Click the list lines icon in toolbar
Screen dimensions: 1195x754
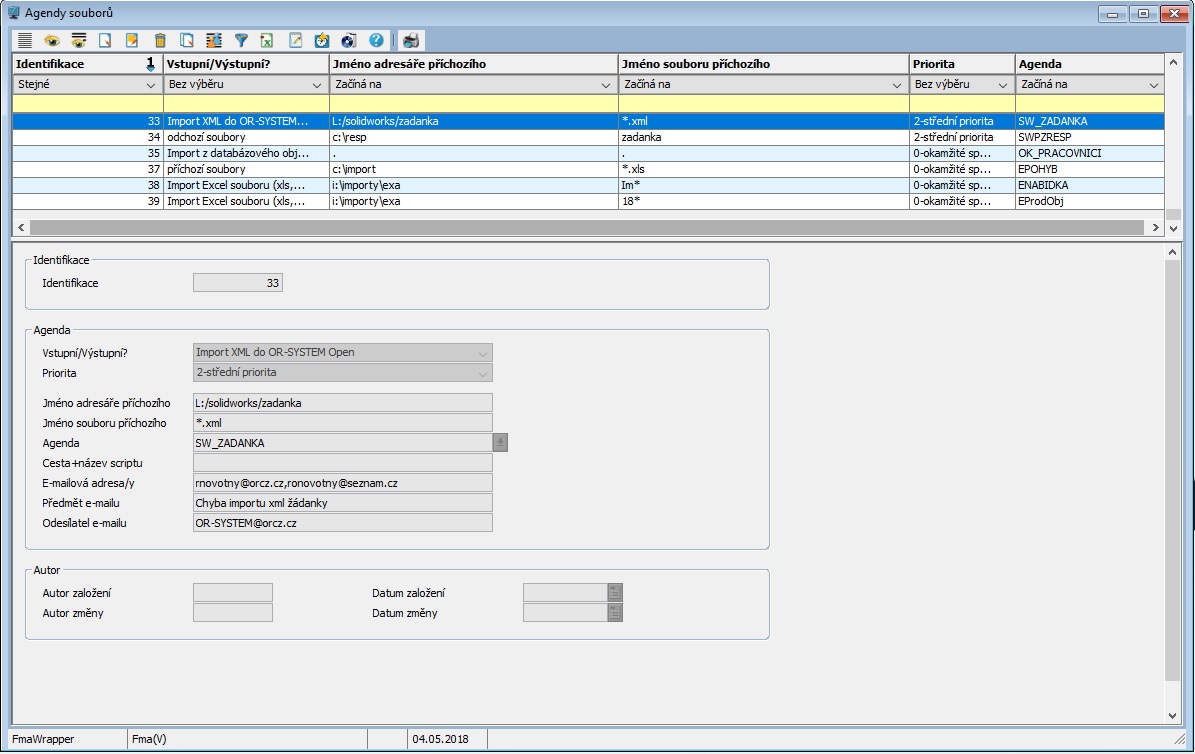(25, 41)
